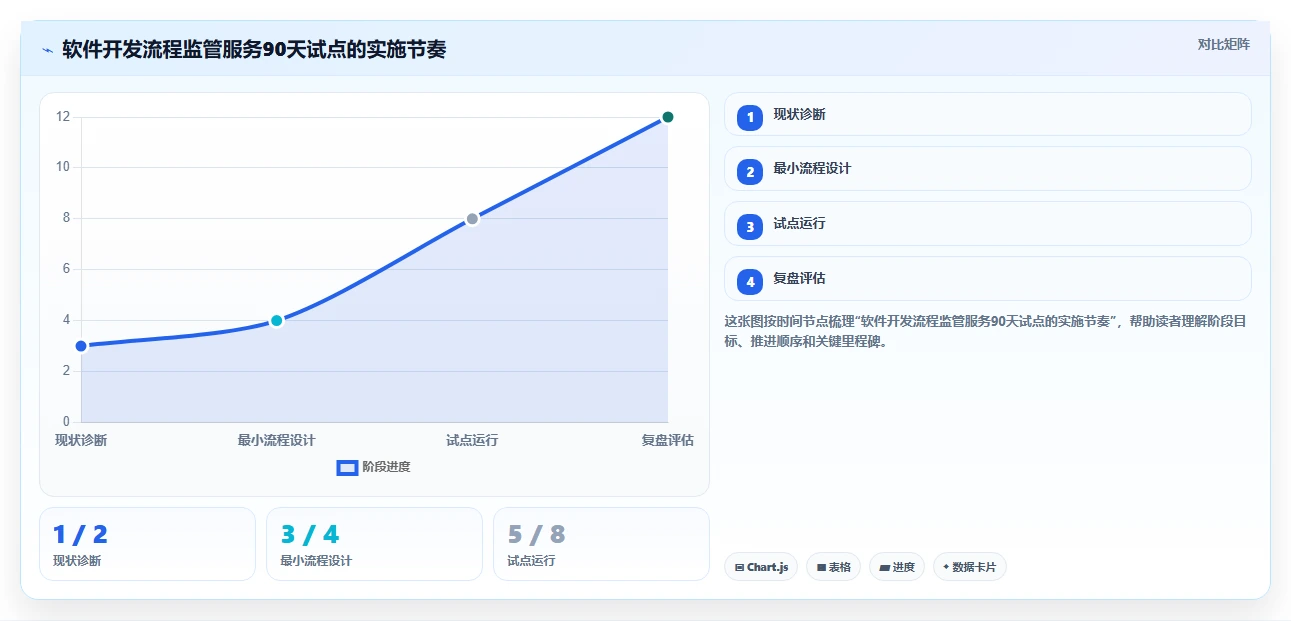This screenshot has height=621, width=1291.
Task: Select step 1 现状诊断 in the list
Action: tap(987, 114)
